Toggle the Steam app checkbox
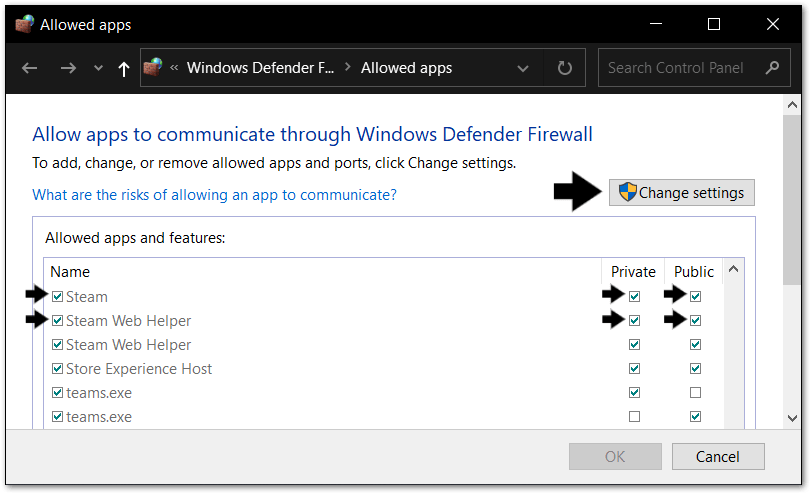Viewport: 811px width, 494px height. tap(57, 296)
